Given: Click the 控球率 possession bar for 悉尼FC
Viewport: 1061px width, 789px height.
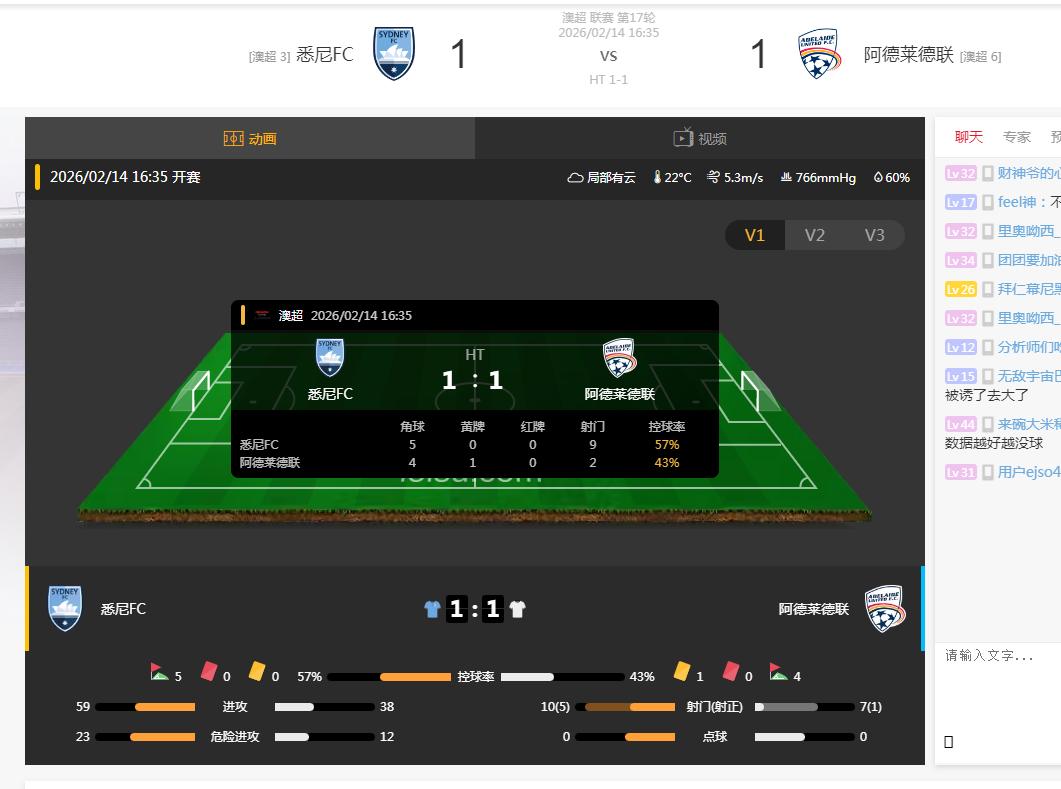Looking at the screenshot, I should click(x=389, y=677).
